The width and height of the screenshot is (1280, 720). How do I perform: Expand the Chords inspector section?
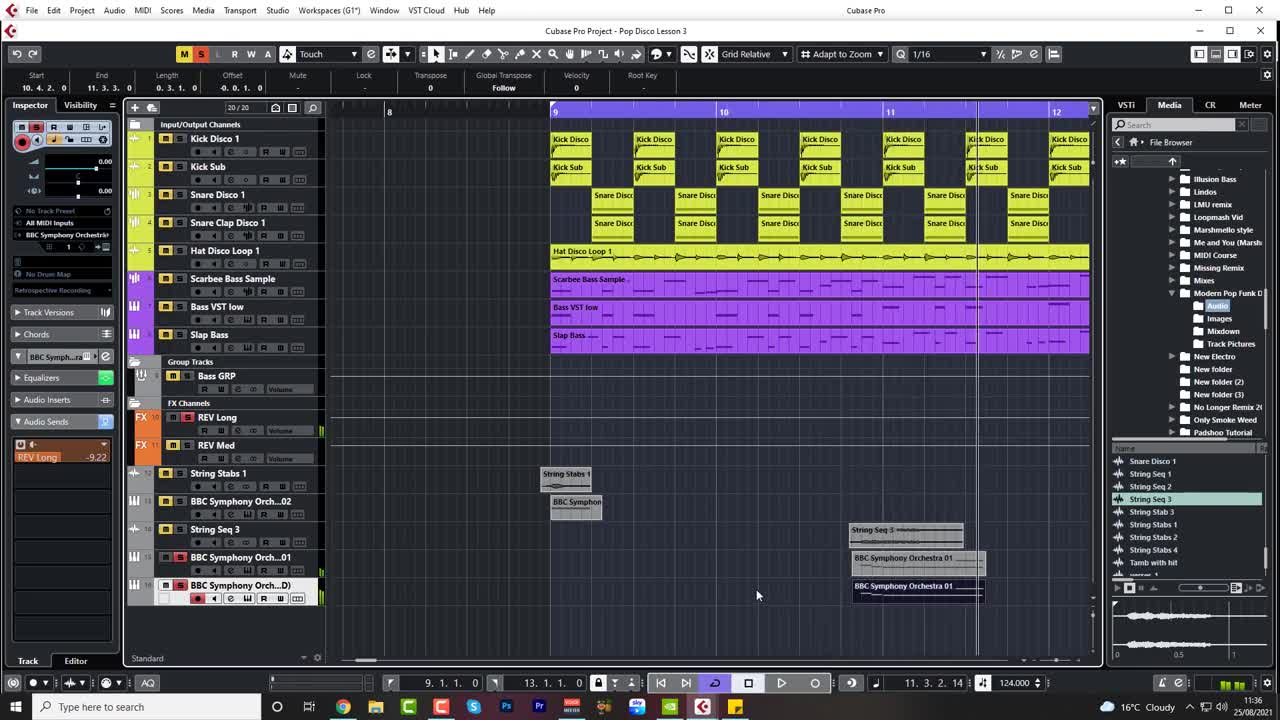pyautogui.click(x=61, y=335)
